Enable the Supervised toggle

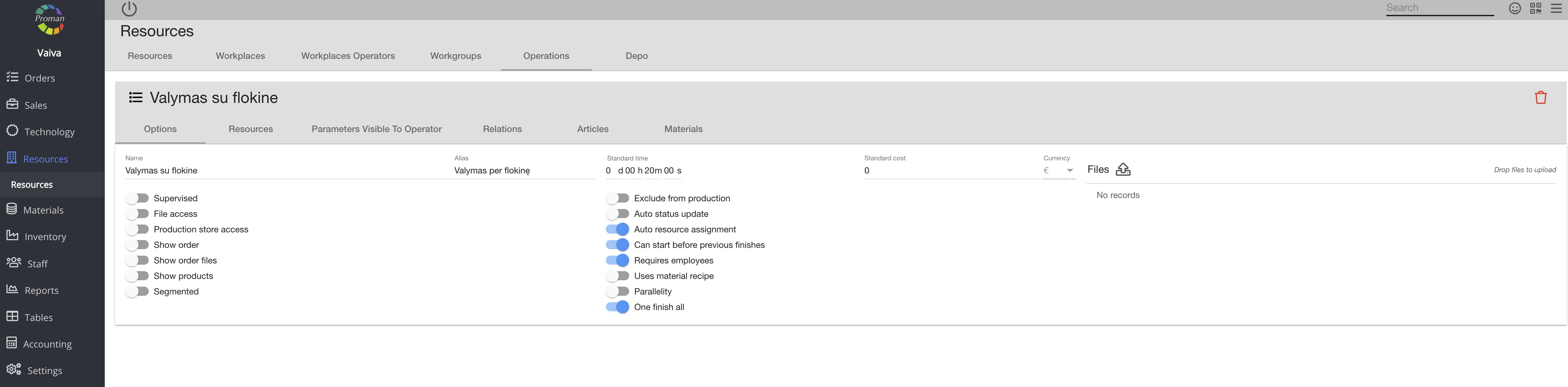(138, 198)
